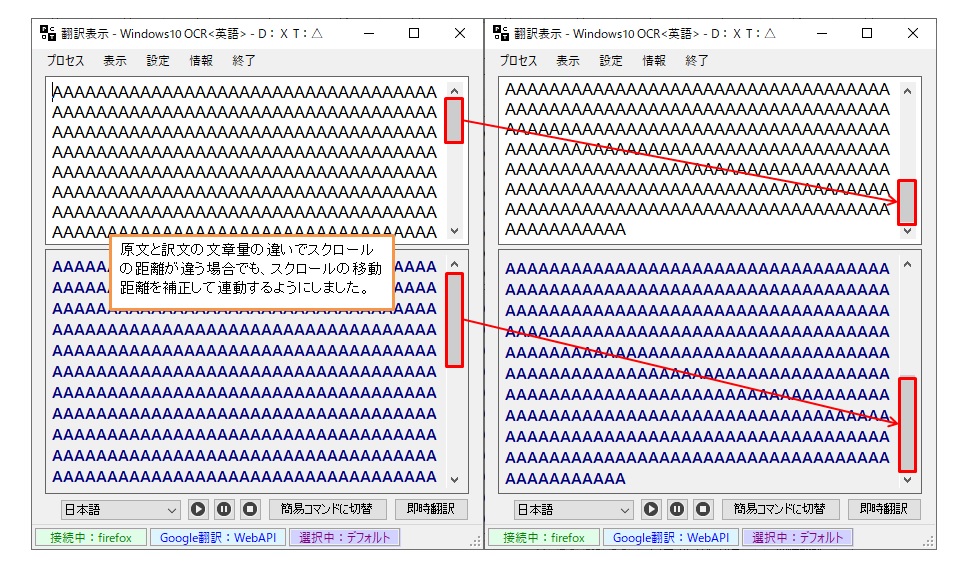Click scroll-down arrow of right window translation pane
Viewport: 966px width, 577px height.
(907, 480)
